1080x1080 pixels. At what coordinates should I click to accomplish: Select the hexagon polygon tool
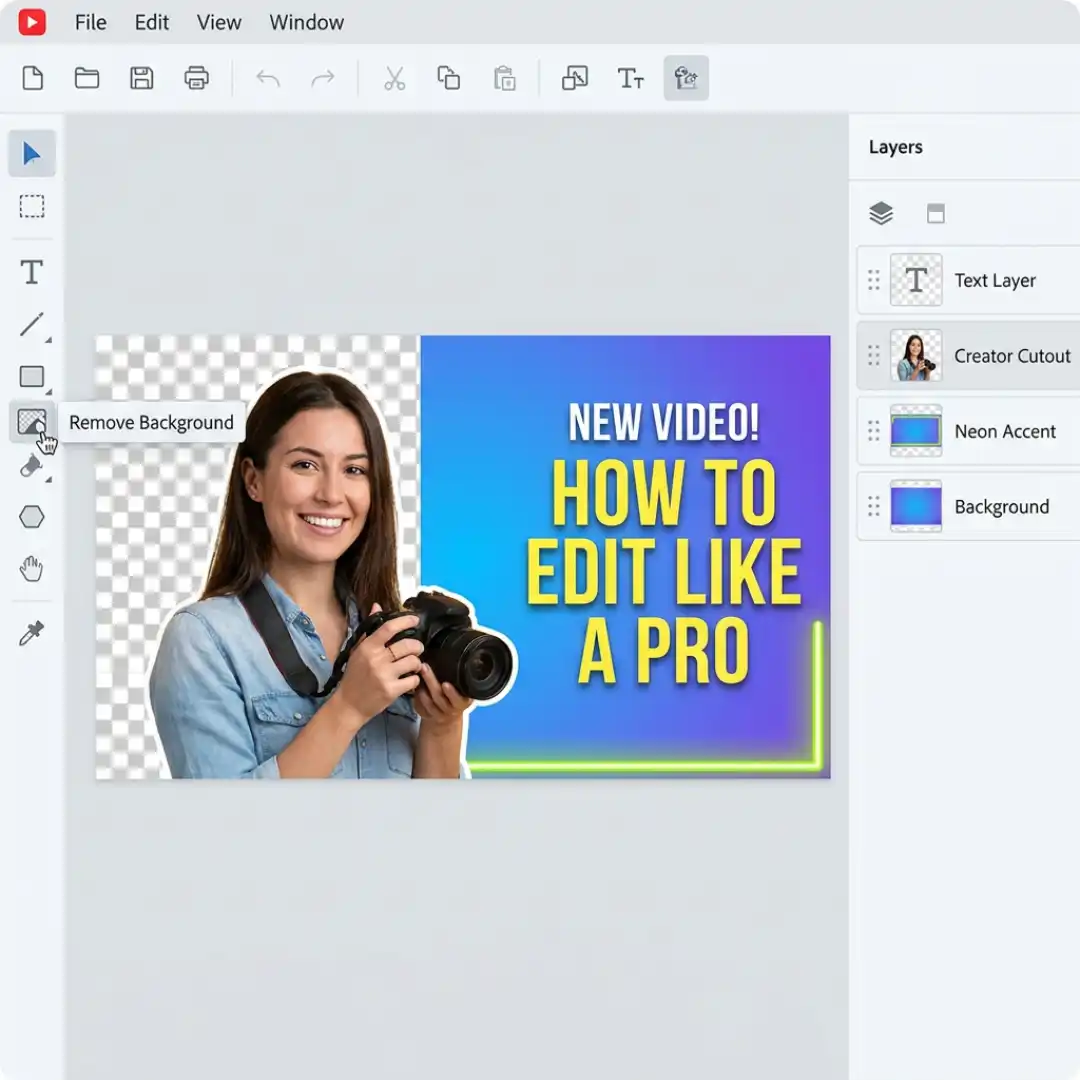[x=32, y=517]
